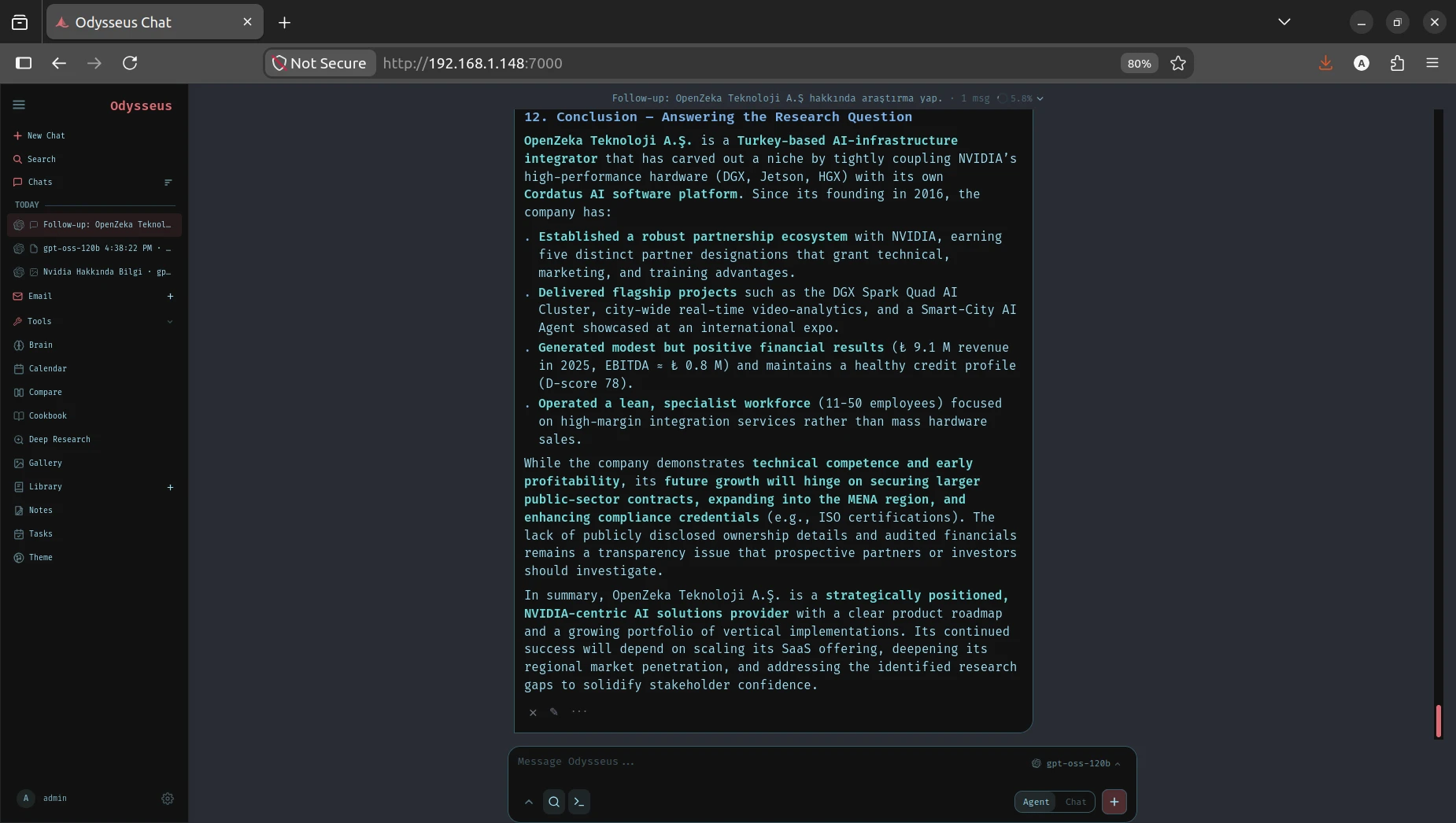Reset the 80% zoom level
This screenshot has width=1456, height=823.
click(x=1139, y=64)
